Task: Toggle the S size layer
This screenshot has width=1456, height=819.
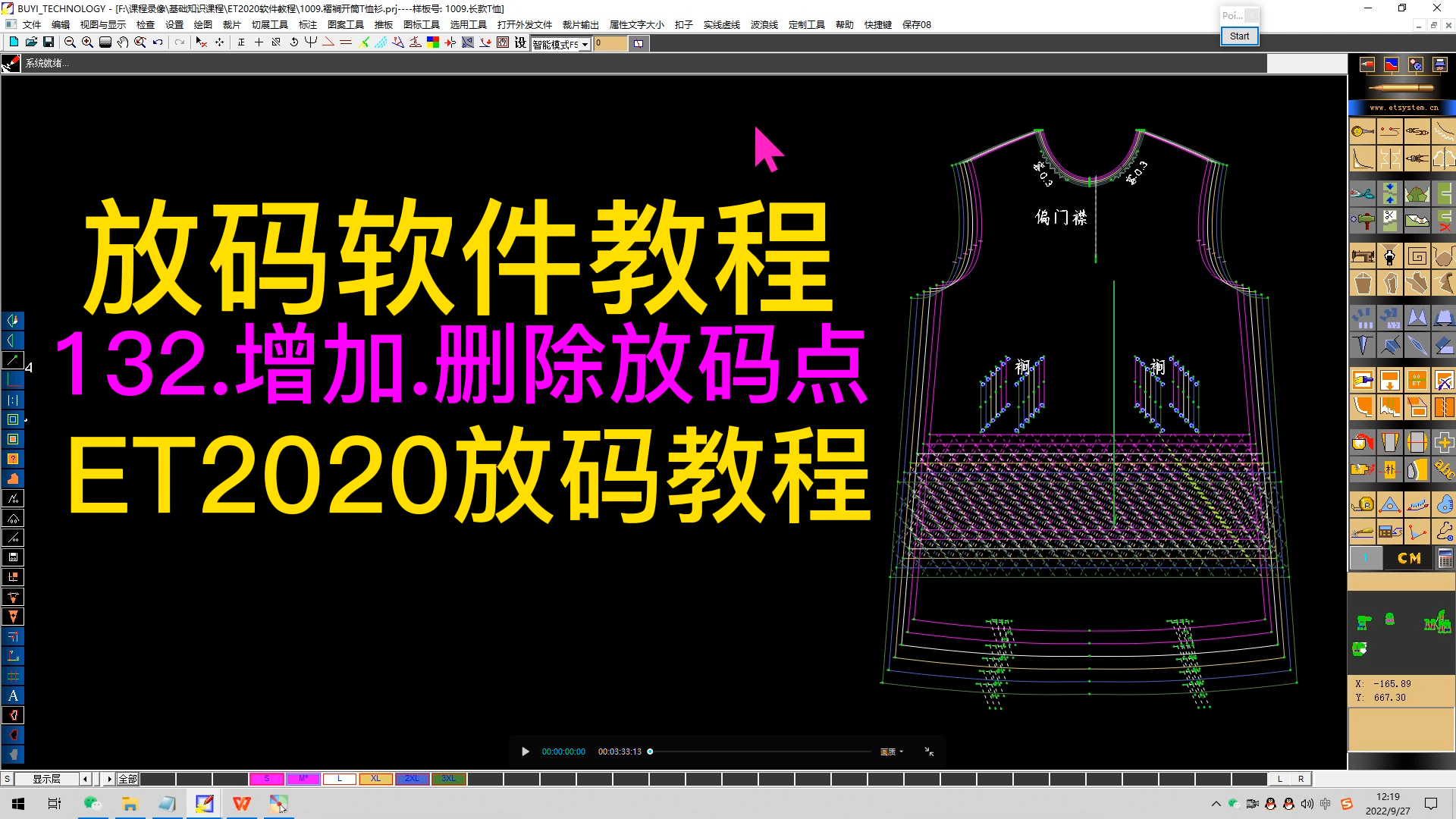Action: [266, 779]
